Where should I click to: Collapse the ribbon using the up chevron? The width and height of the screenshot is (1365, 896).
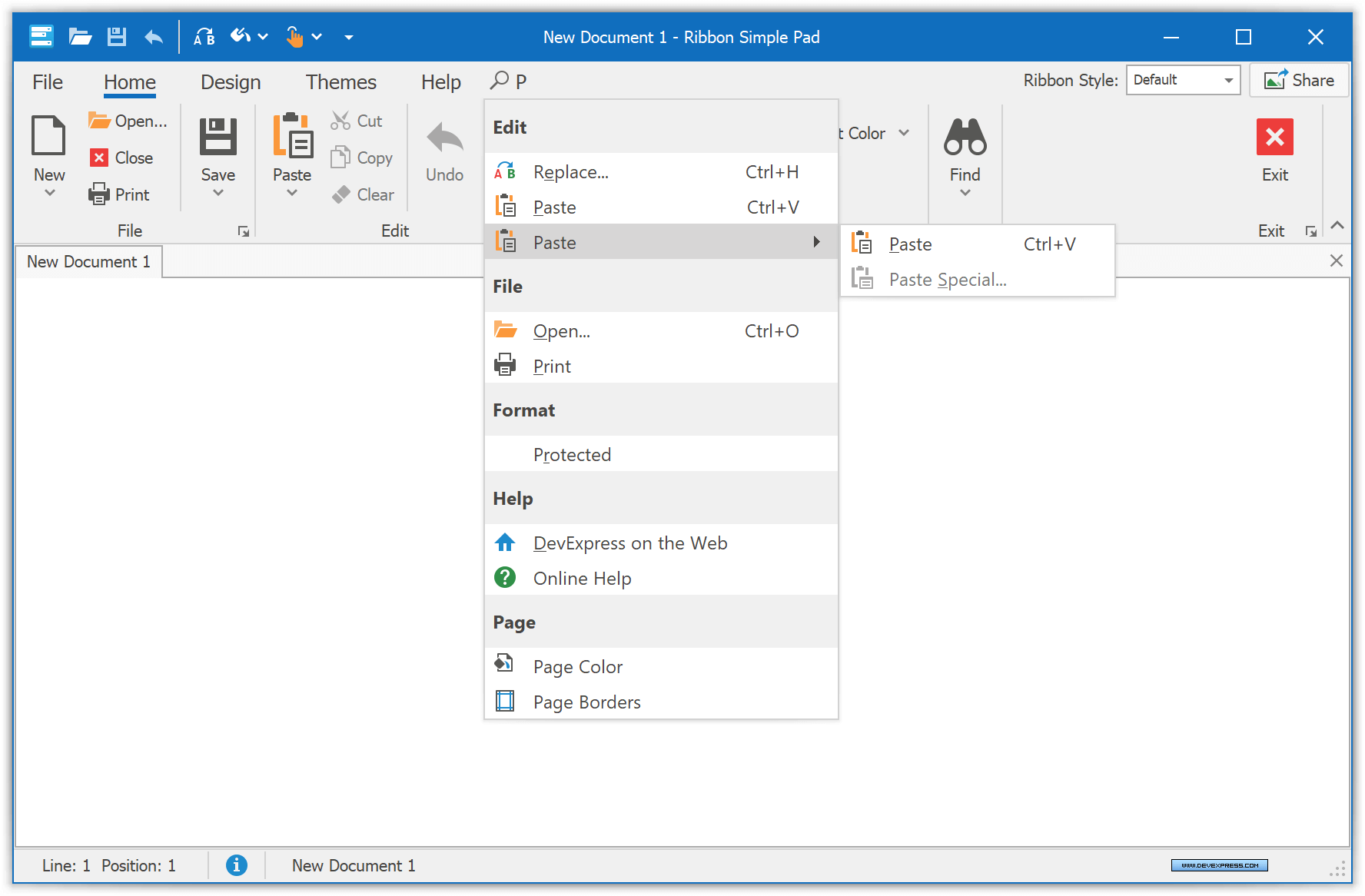1337,225
